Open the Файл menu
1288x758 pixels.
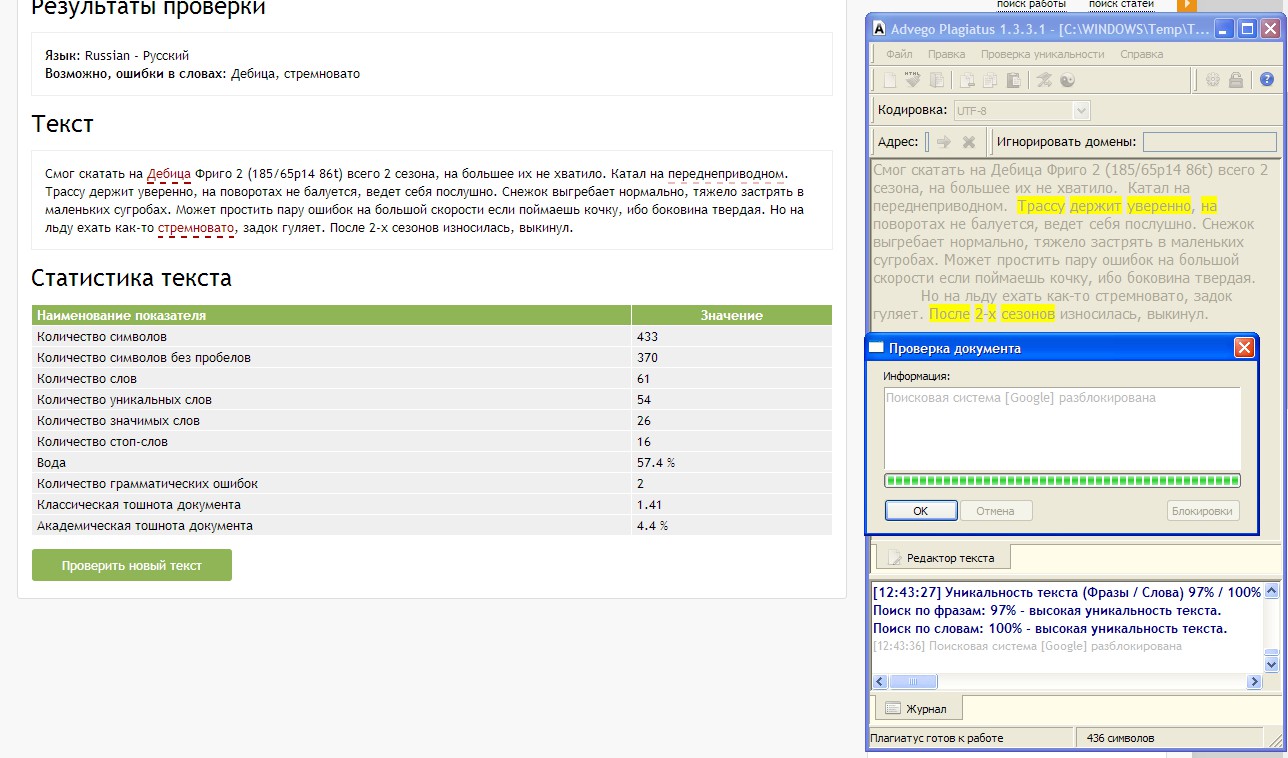point(899,54)
